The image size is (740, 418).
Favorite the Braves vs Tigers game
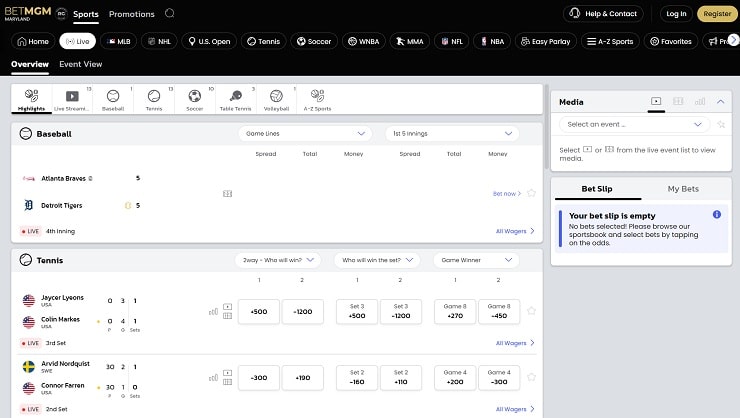tap(531, 193)
